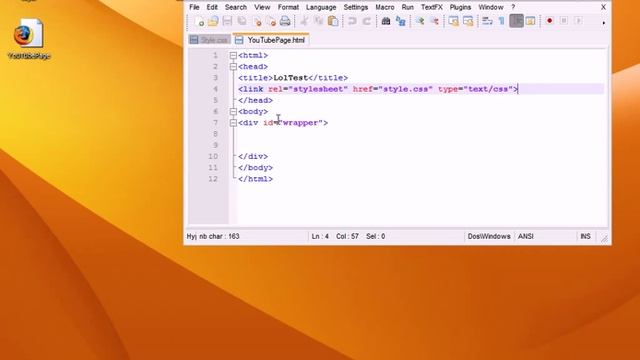Select the YouTubePage.html tab
Image resolution: width=640 pixels, height=360 pixels.
pos(271,40)
